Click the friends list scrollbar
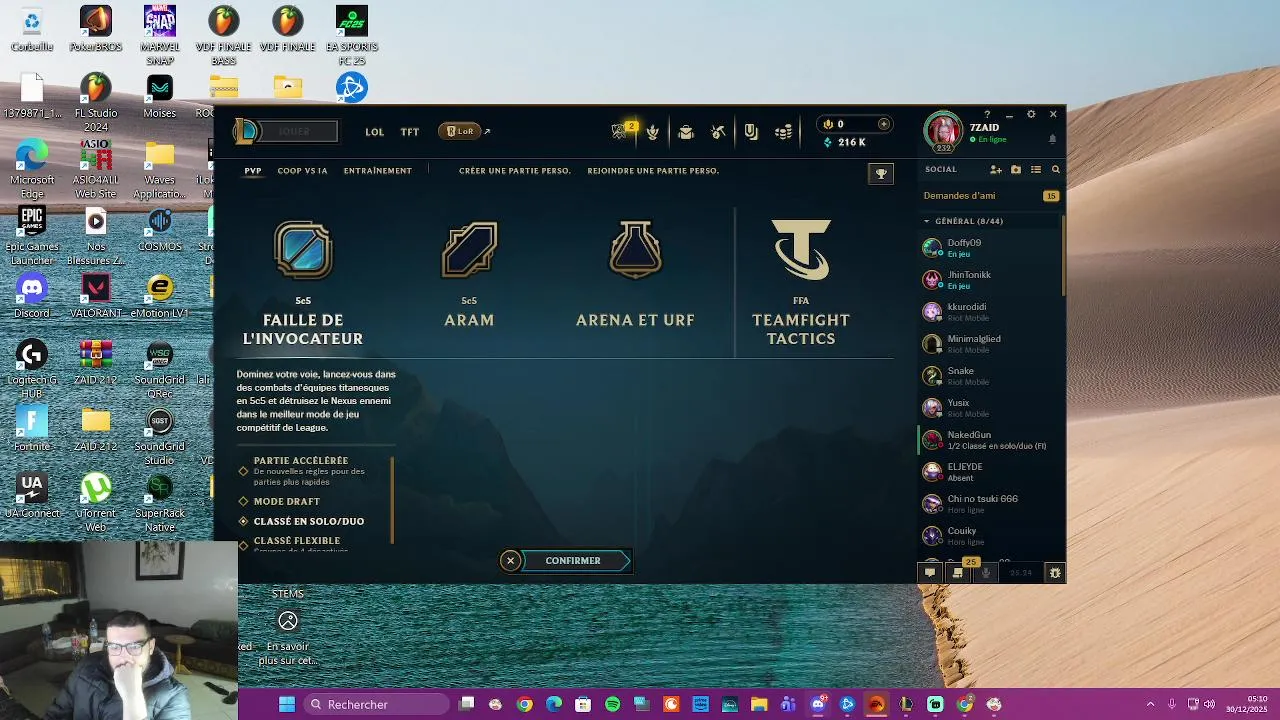This screenshot has height=720, width=1280. pos(1063,255)
